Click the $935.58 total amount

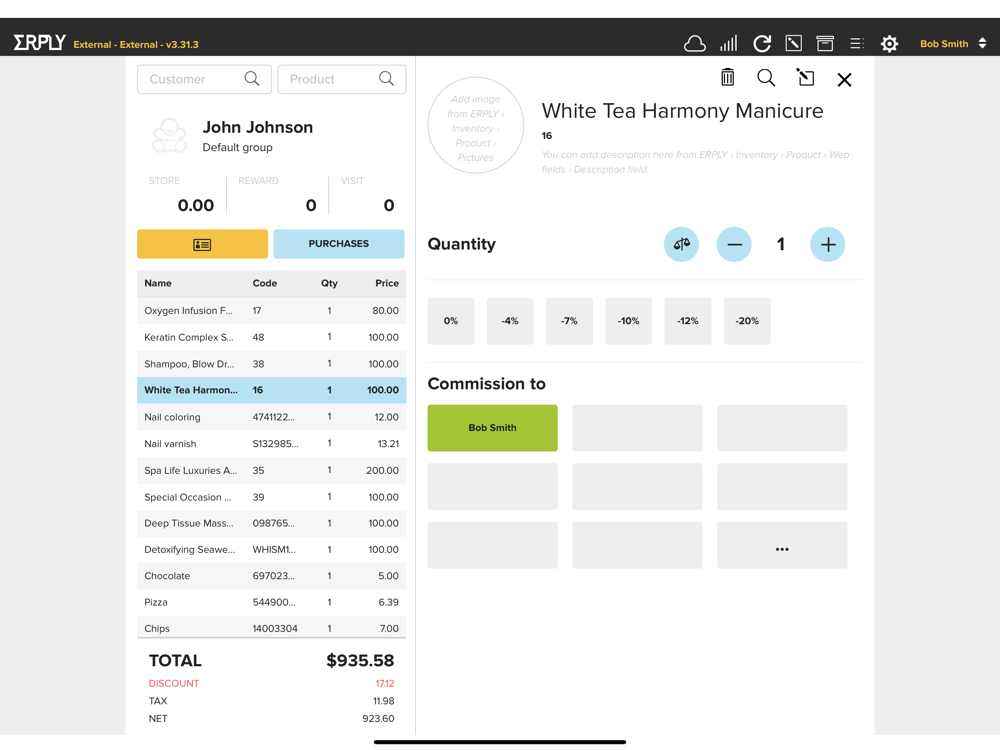pos(360,661)
